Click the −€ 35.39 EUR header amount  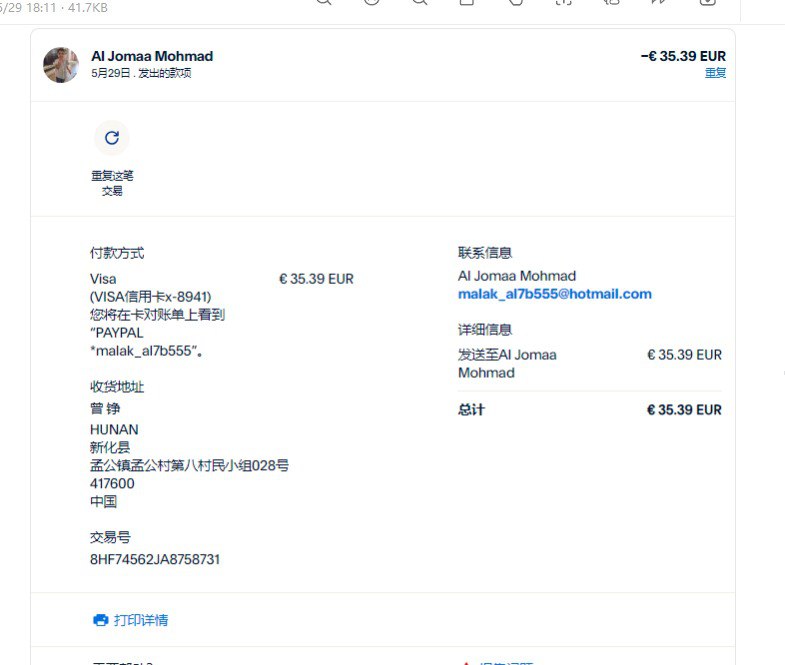coord(683,56)
